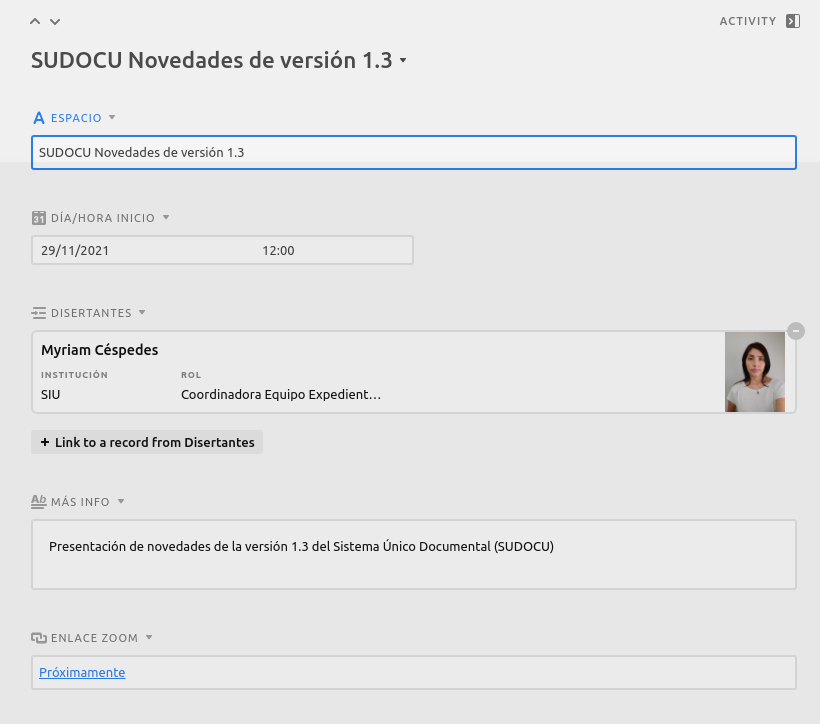Viewport: 820px width, 724px height.
Task: Edit the time value 12:00
Action: [278, 251]
